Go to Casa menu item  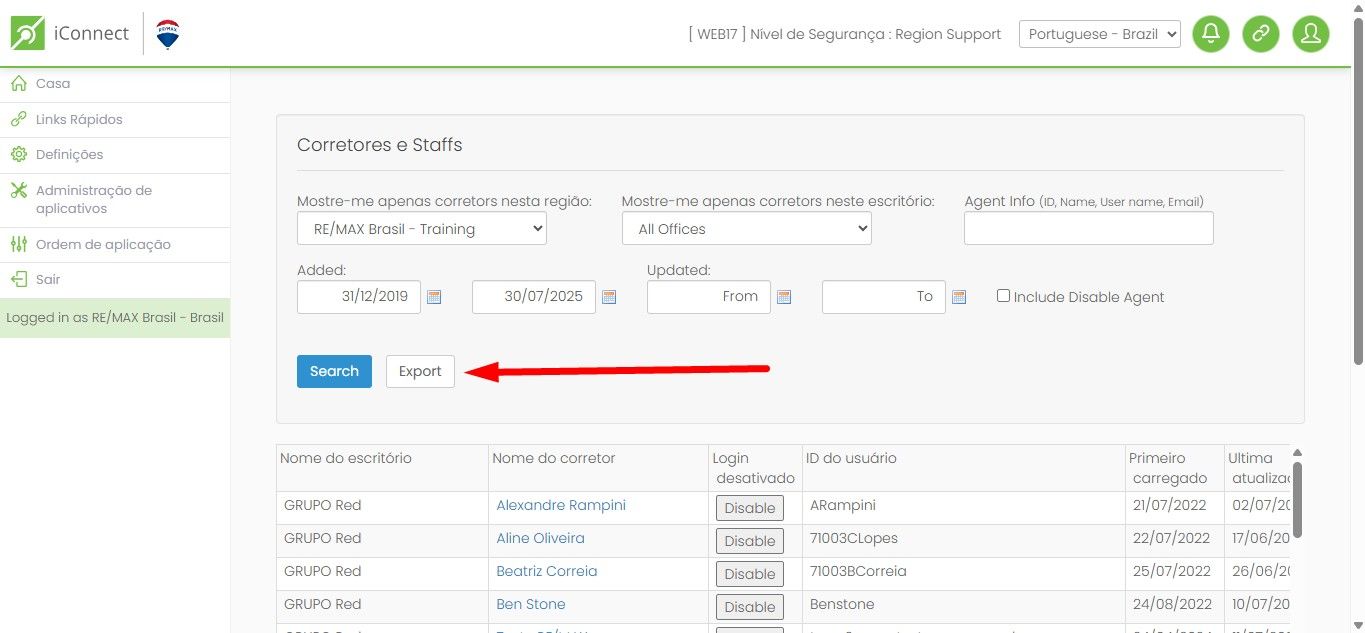point(115,84)
